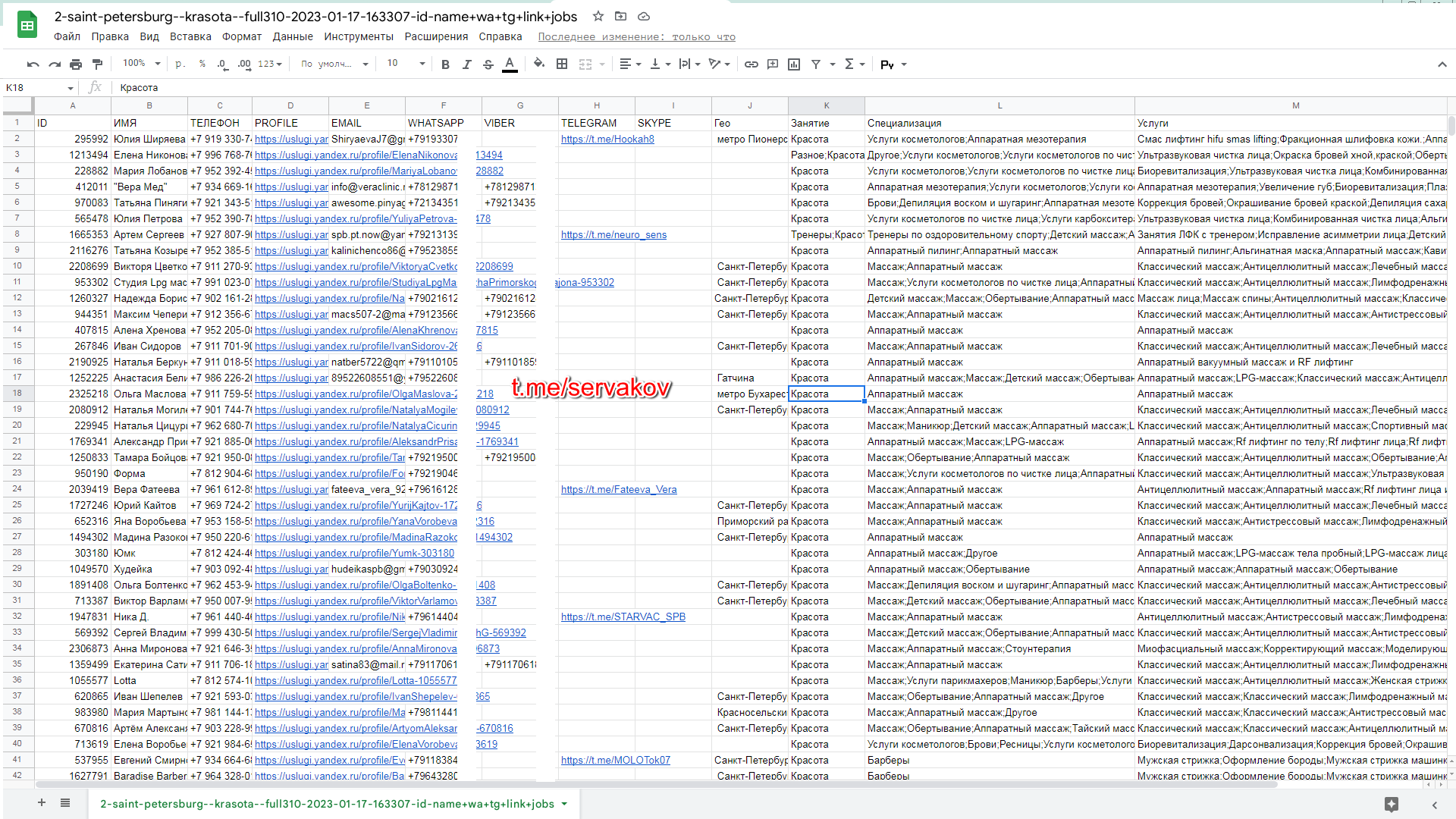Open the Вставка menu
1456x819 pixels.
click(x=190, y=36)
